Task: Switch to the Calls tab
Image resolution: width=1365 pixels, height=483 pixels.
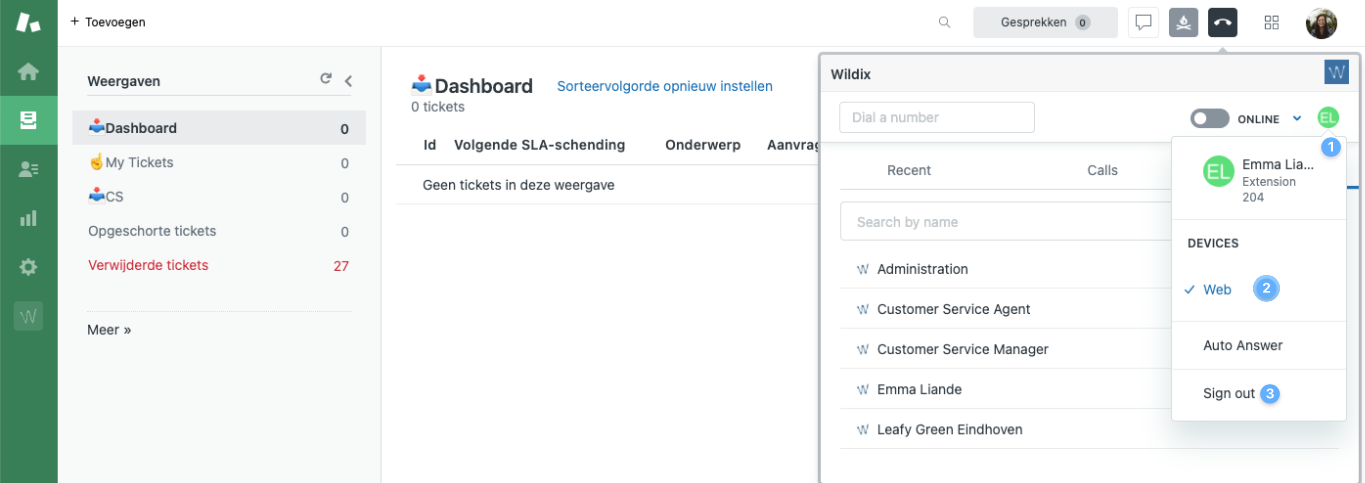Action: [1102, 170]
